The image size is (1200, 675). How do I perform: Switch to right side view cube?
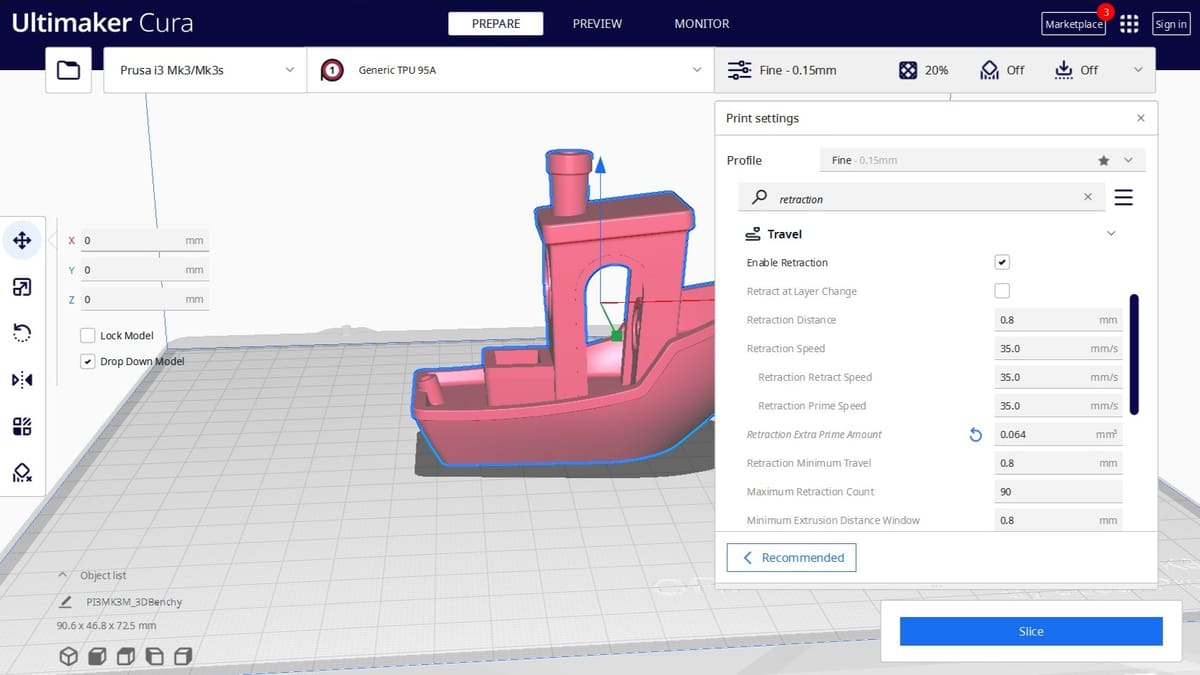click(x=183, y=656)
